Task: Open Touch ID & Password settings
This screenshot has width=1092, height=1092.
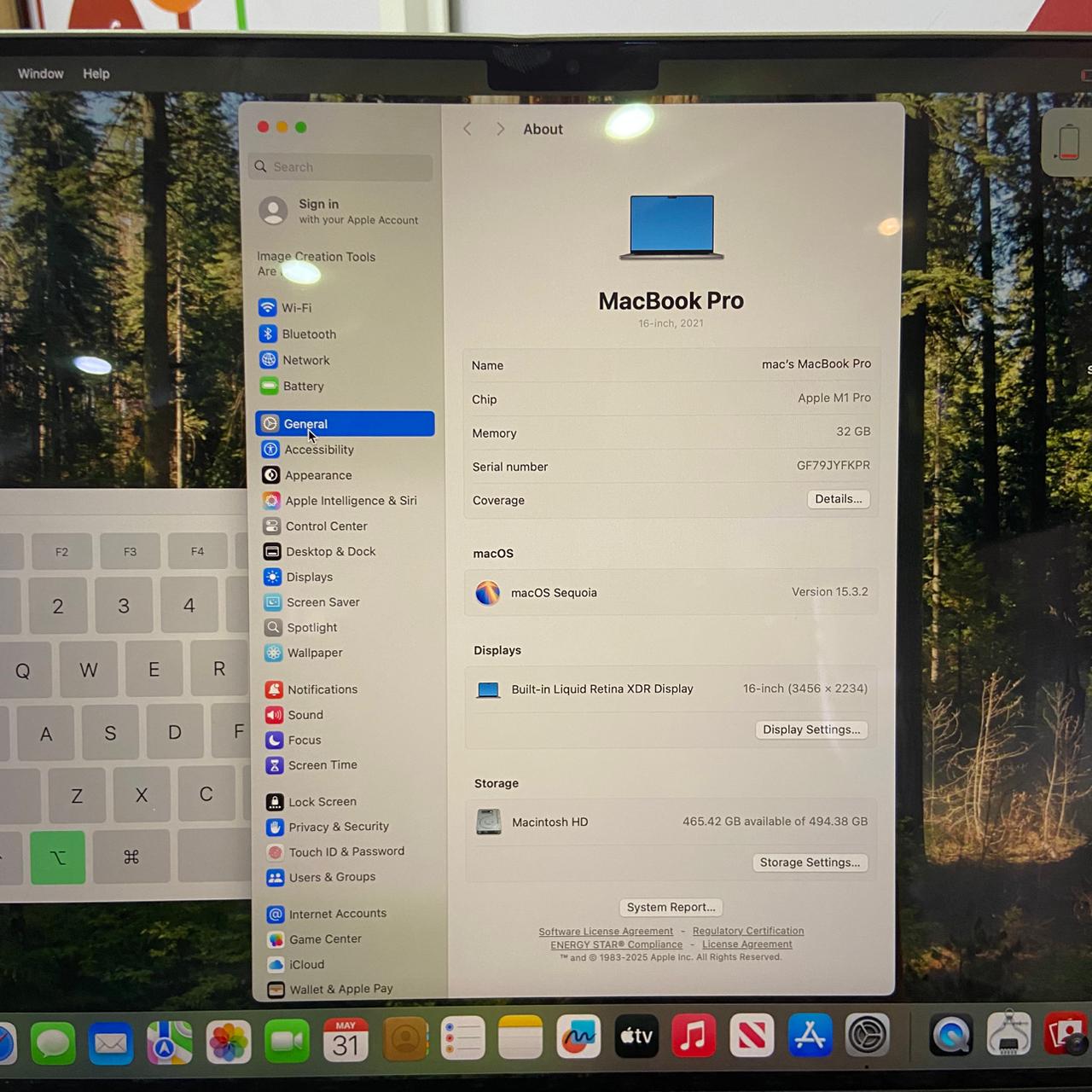Action: click(346, 851)
